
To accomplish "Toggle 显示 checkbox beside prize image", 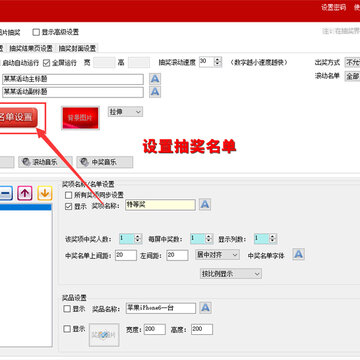I will [67, 329].
